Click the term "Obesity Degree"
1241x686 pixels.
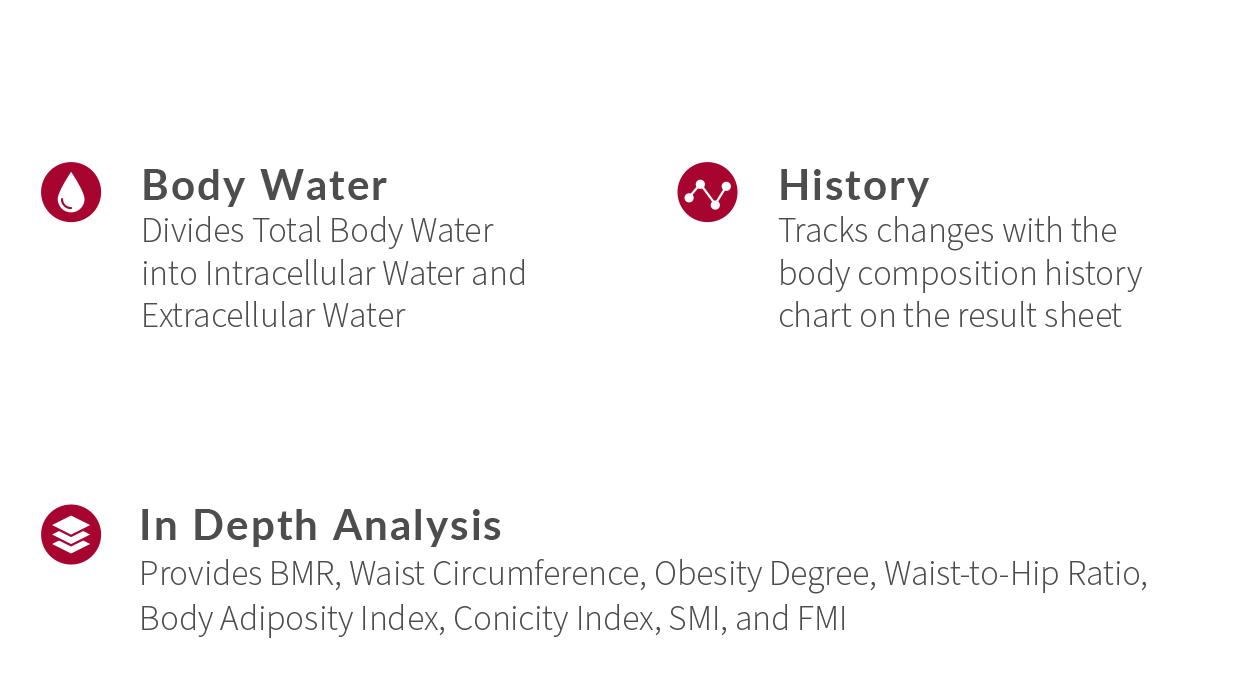(x=761, y=574)
